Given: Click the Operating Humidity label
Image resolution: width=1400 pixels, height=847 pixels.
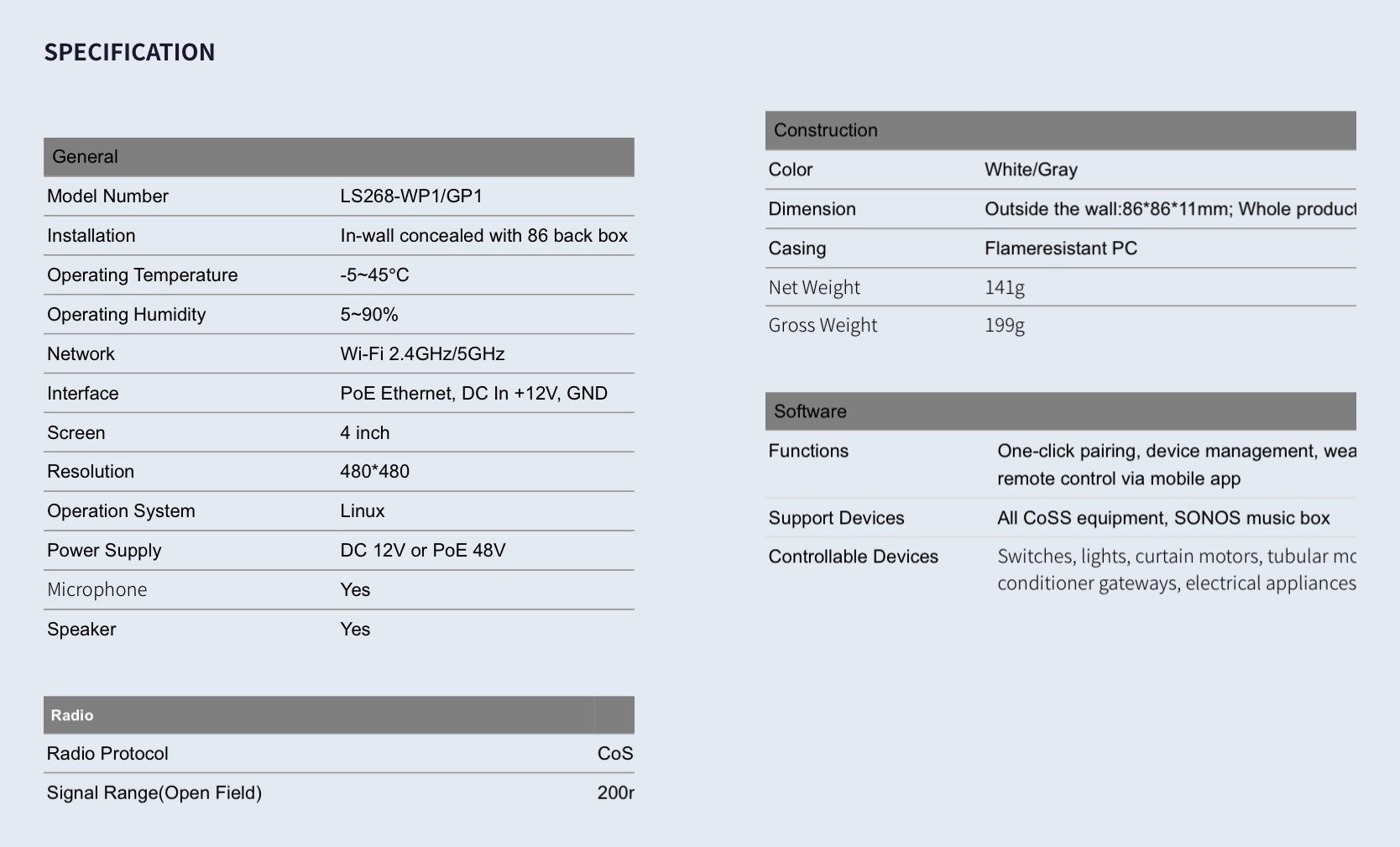Looking at the screenshot, I should point(126,315).
